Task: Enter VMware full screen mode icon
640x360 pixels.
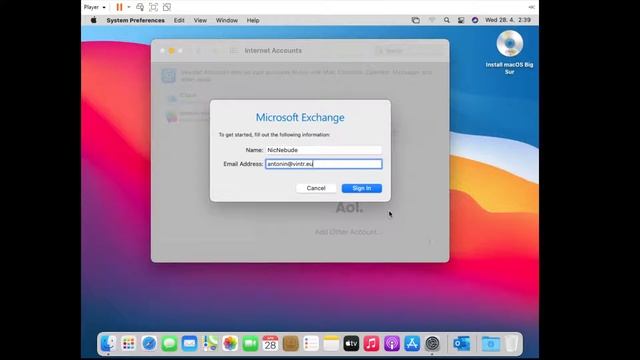Action: click(153, 7)
